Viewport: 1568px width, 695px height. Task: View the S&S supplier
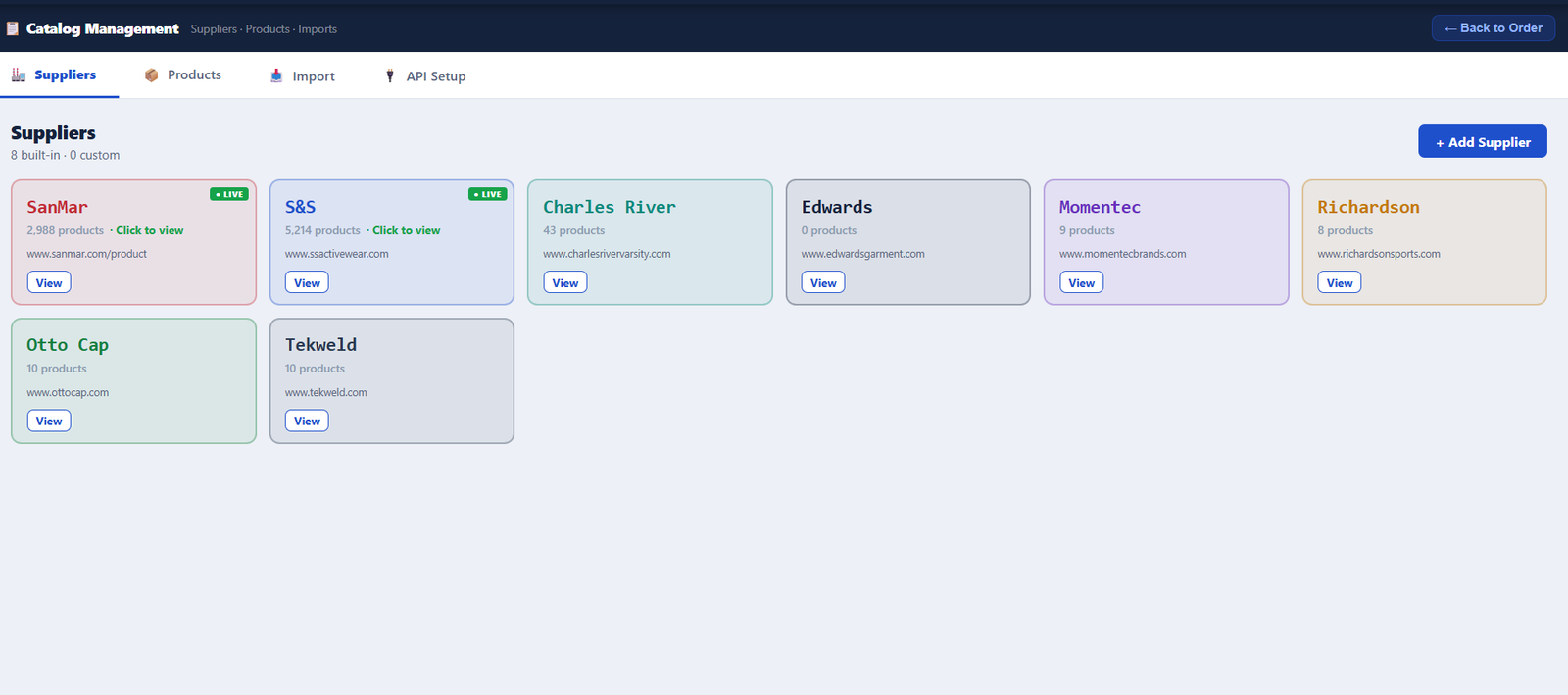pos(307,282)
